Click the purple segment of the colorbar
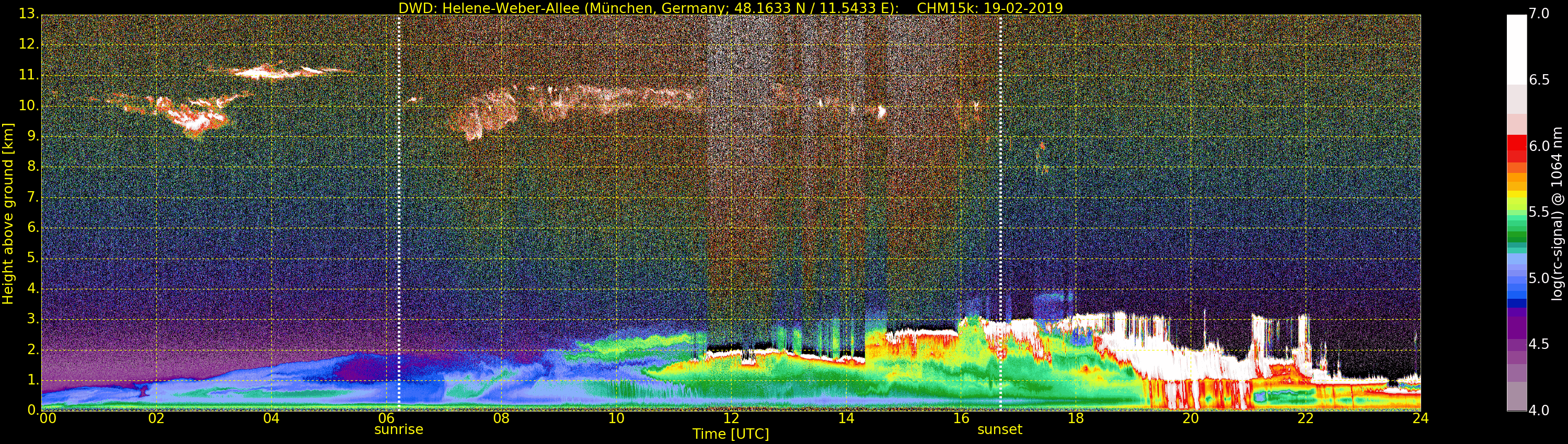The width and height of the screenshot is (1568, 444). tap(1516, 329)
